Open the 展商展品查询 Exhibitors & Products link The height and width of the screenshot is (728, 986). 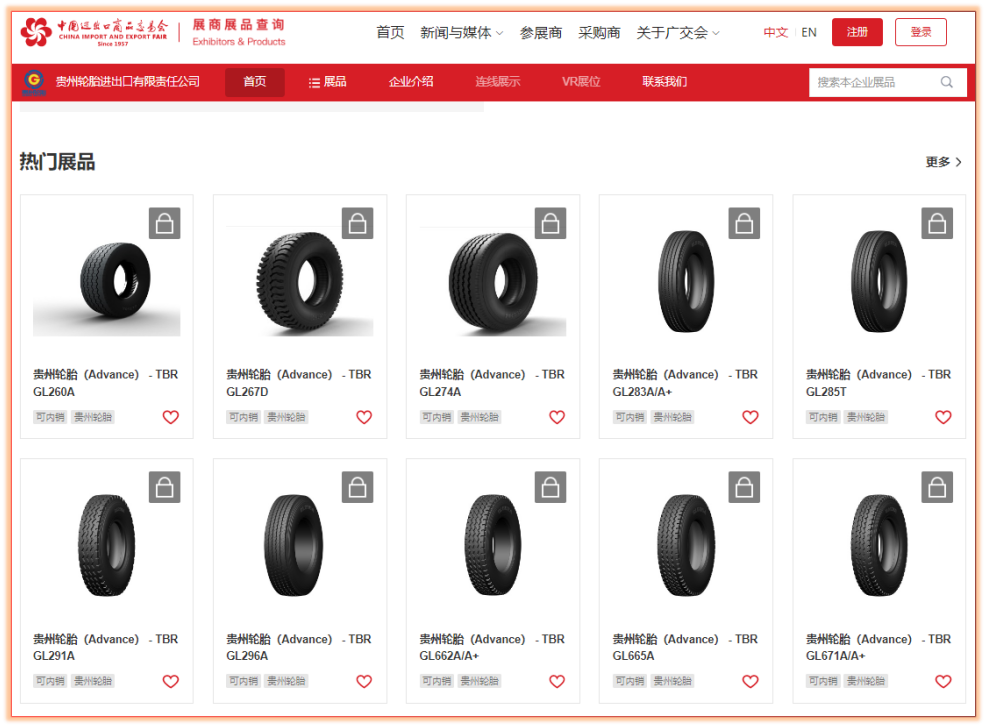(239, 33)
